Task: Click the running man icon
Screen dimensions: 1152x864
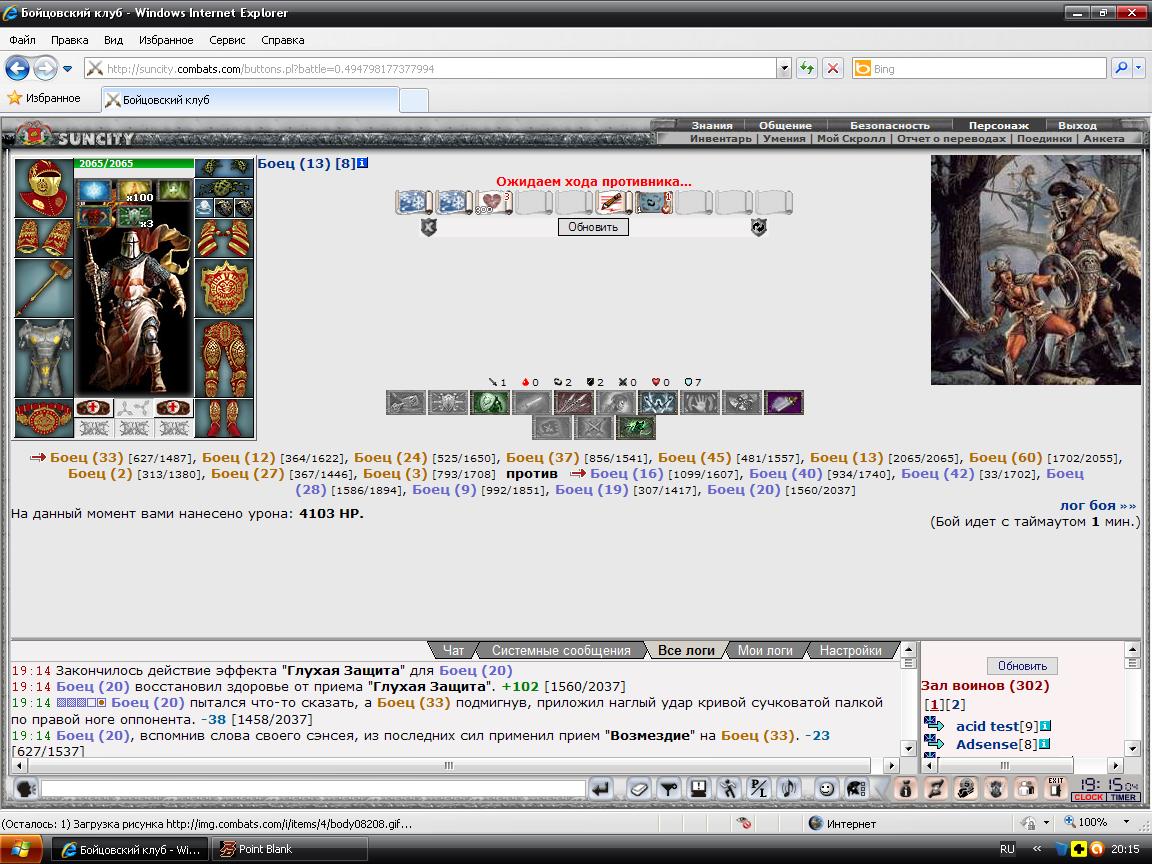Action: 728,789
